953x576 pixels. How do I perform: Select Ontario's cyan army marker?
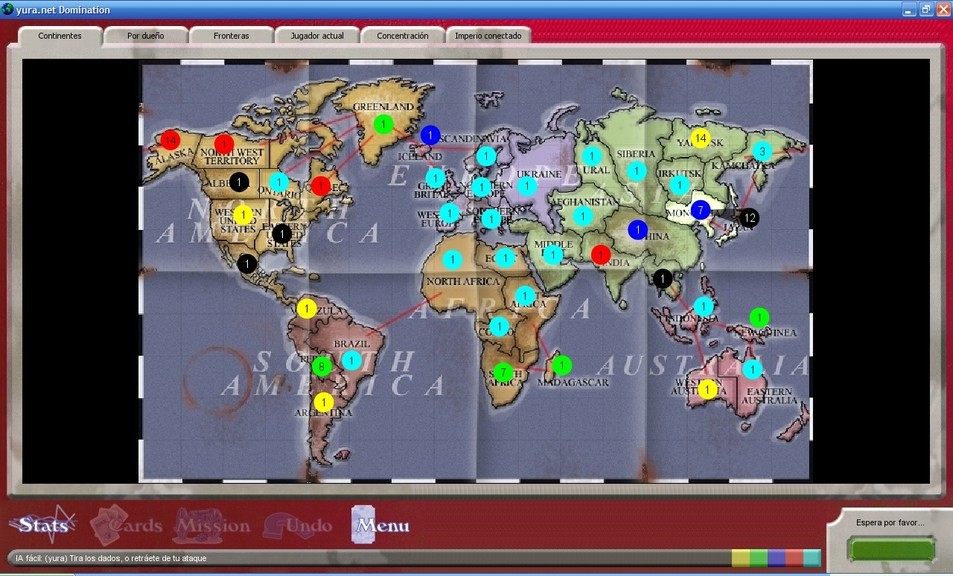coord(279,181)
